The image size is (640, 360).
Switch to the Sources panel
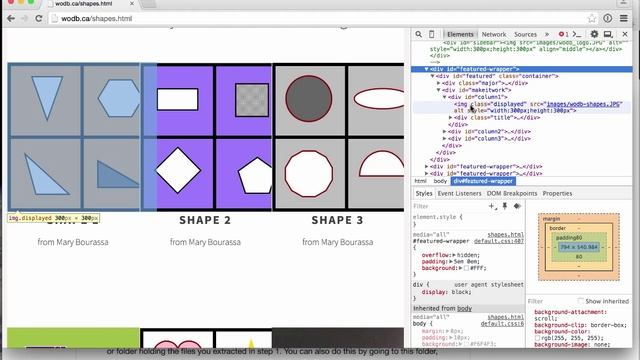pyautogui.click(x=525, y=34)
